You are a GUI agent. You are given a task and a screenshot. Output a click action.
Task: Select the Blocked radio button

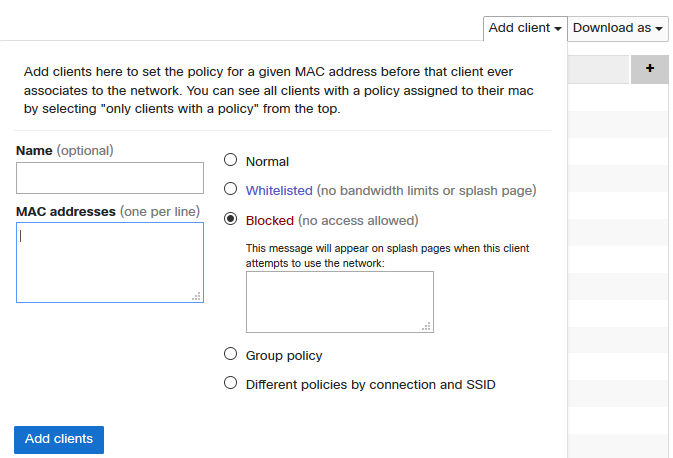[x=231, y=219]
